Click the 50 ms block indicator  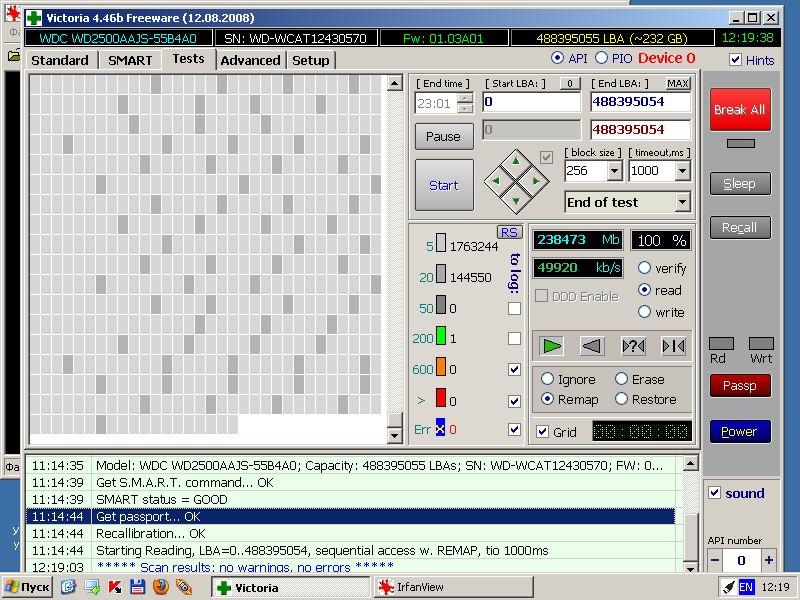[441, 305]
